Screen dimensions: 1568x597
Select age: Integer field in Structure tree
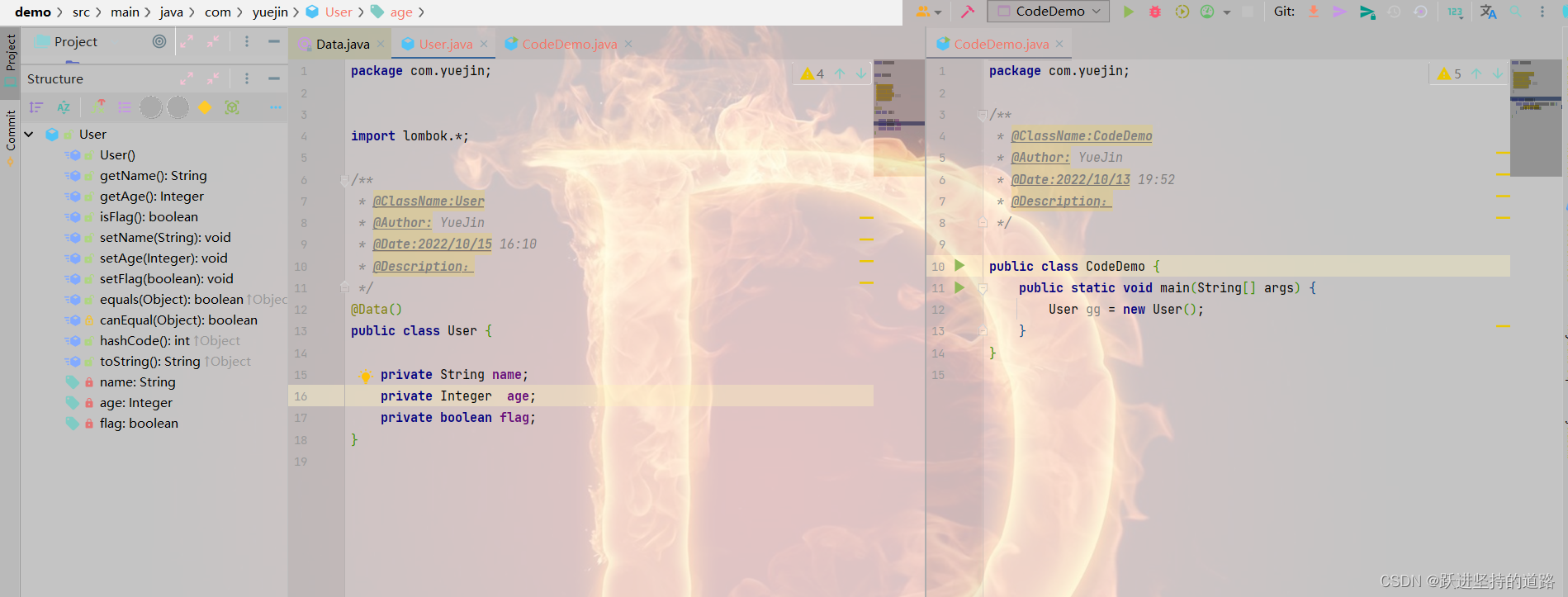pyautogui.click(x=136, y=402)
